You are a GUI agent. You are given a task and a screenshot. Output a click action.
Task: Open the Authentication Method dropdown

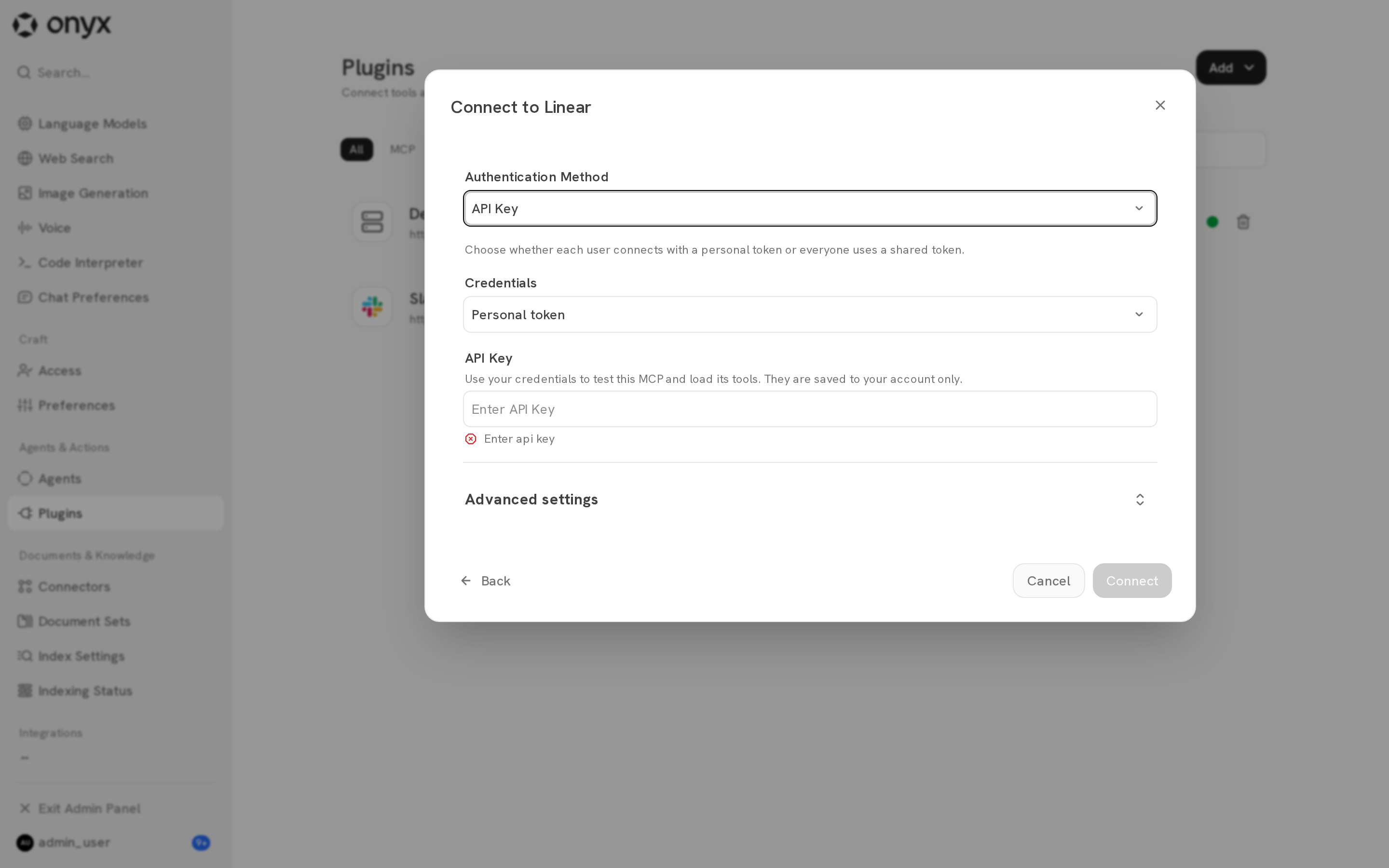click(810, 208)
